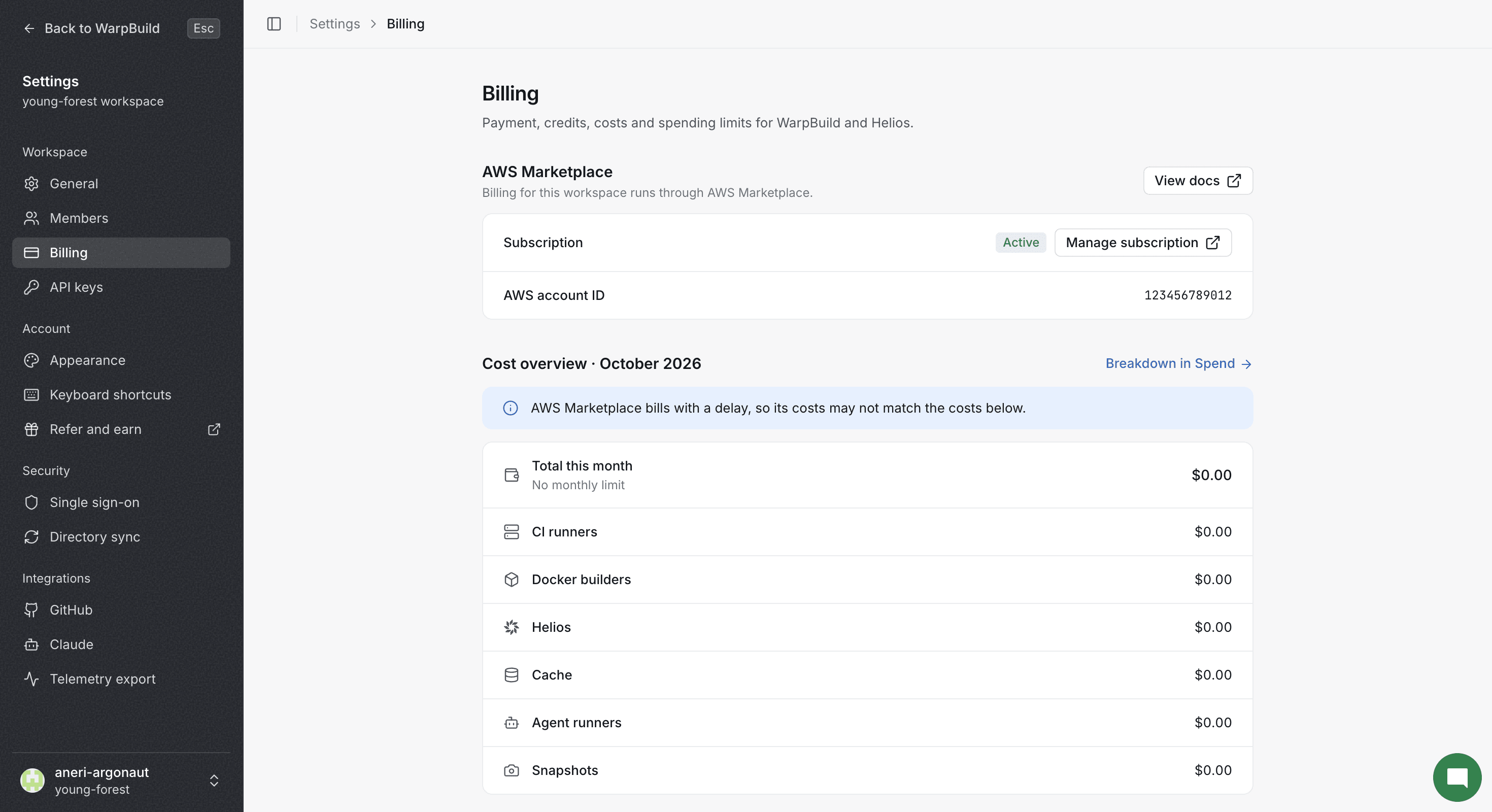Click the Helios starburst icon

(x=512, y=627)
